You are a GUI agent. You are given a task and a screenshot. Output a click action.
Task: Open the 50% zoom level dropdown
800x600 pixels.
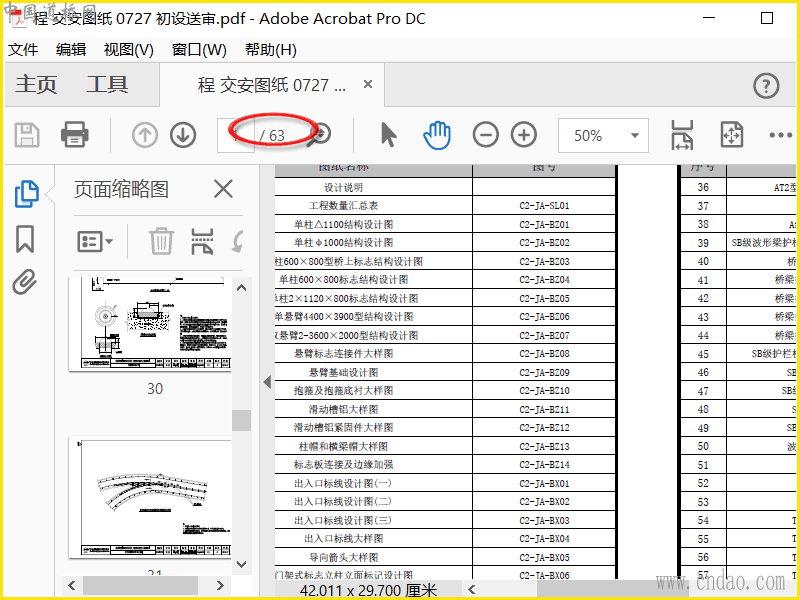(603, 136)
